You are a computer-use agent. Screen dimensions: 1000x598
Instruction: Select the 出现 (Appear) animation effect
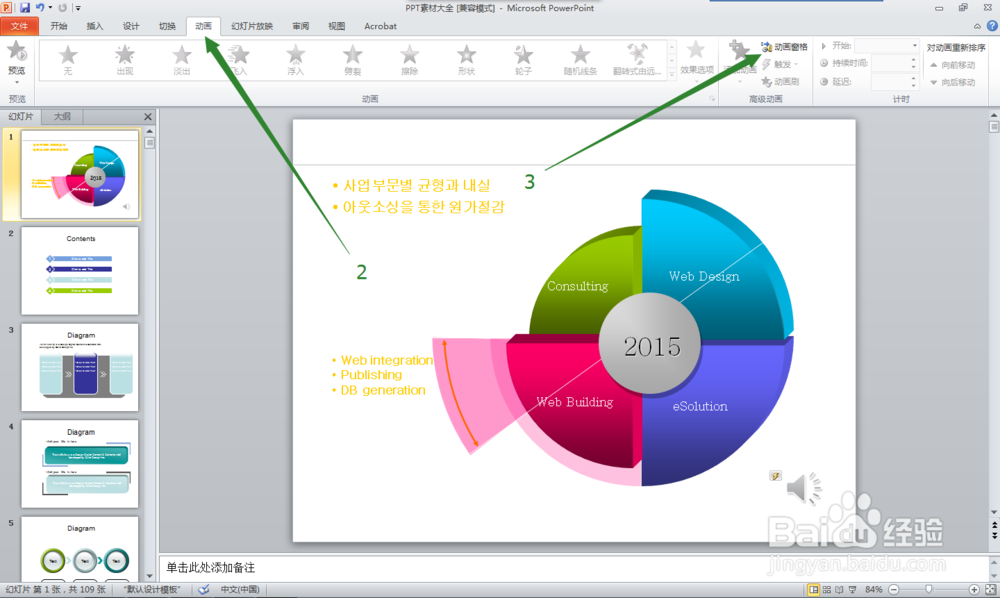(x=124, y=60)
